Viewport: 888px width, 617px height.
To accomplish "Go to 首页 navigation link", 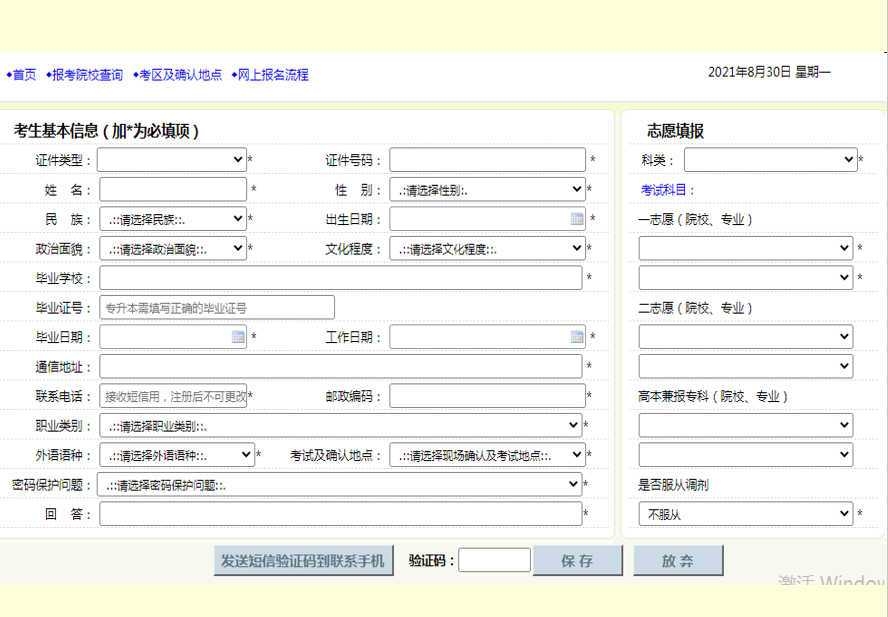I will coord(24,75).
